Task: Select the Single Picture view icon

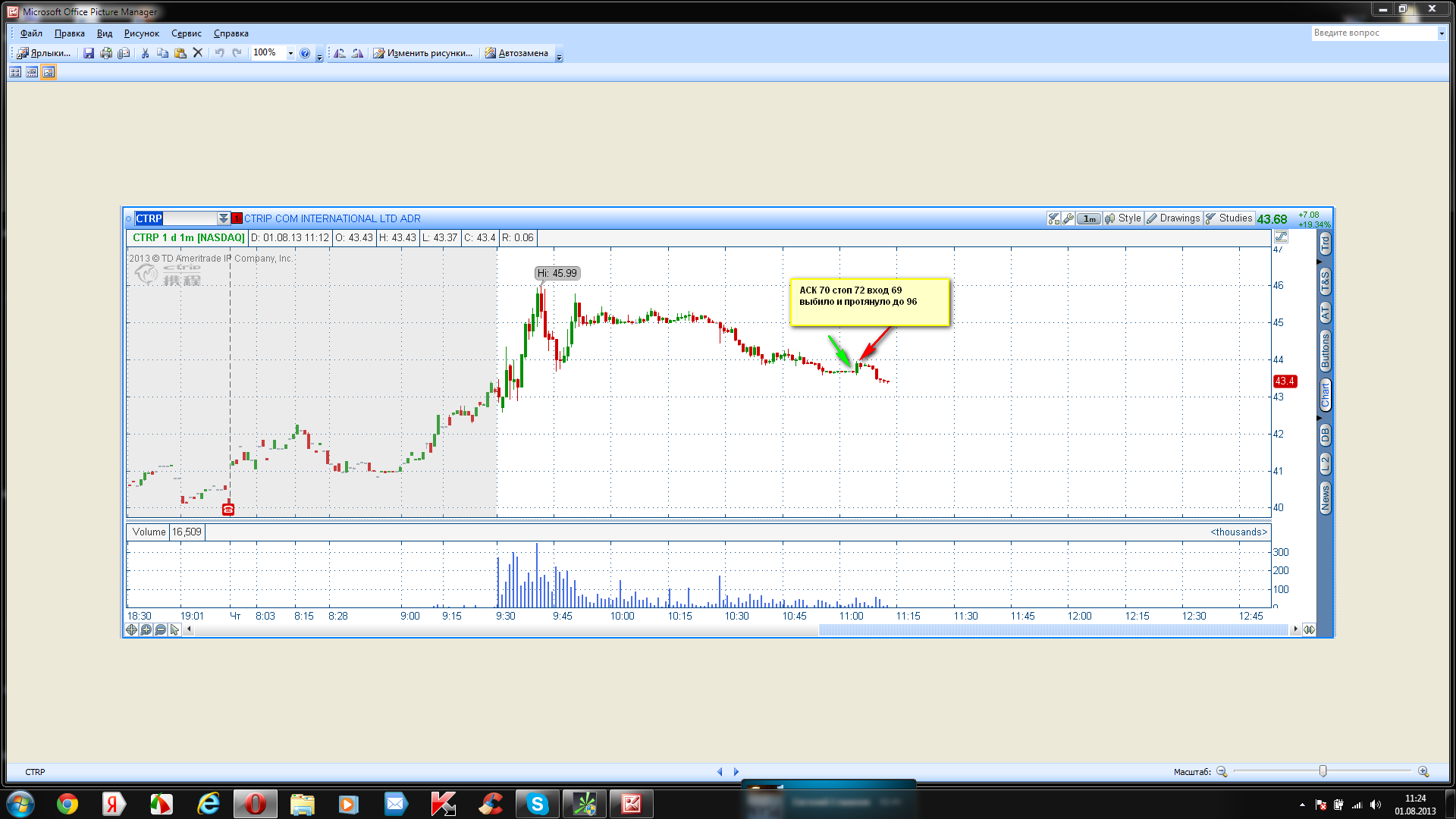Action: 49,72
